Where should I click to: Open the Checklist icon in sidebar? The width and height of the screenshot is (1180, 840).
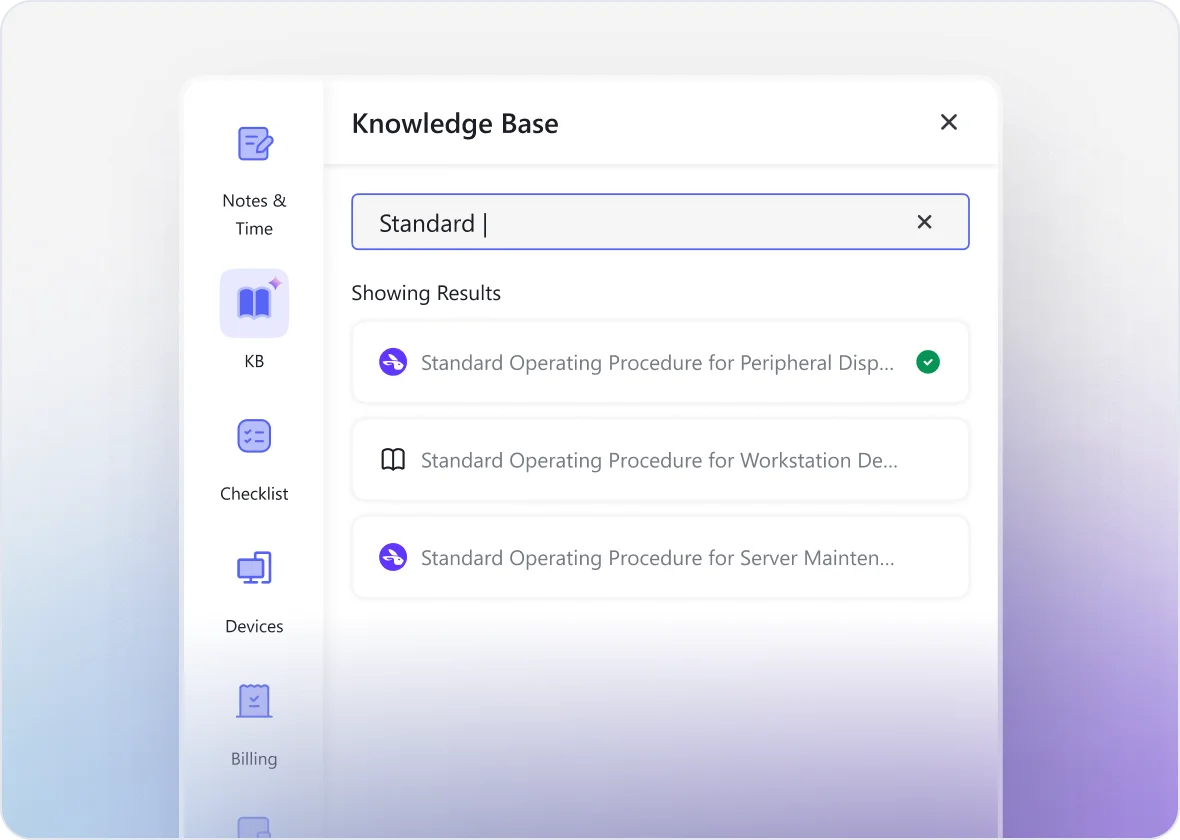coord(254,436)
